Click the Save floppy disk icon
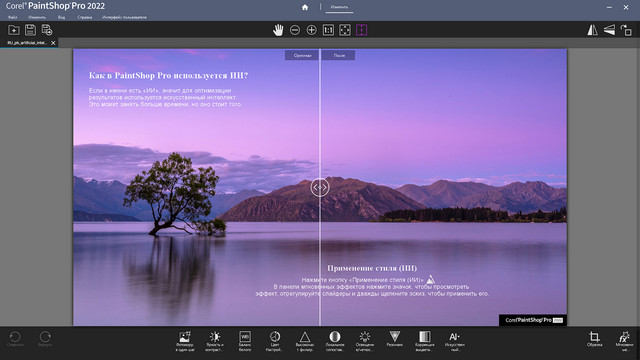Image resolution: width=640 pixels, height=360 pixels. point(30,30)
